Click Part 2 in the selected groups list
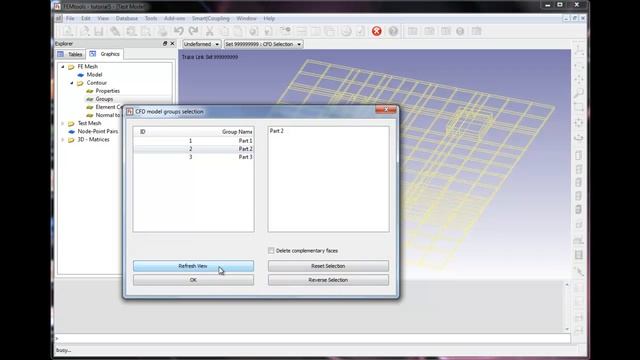640x360 pixels. 277,131
